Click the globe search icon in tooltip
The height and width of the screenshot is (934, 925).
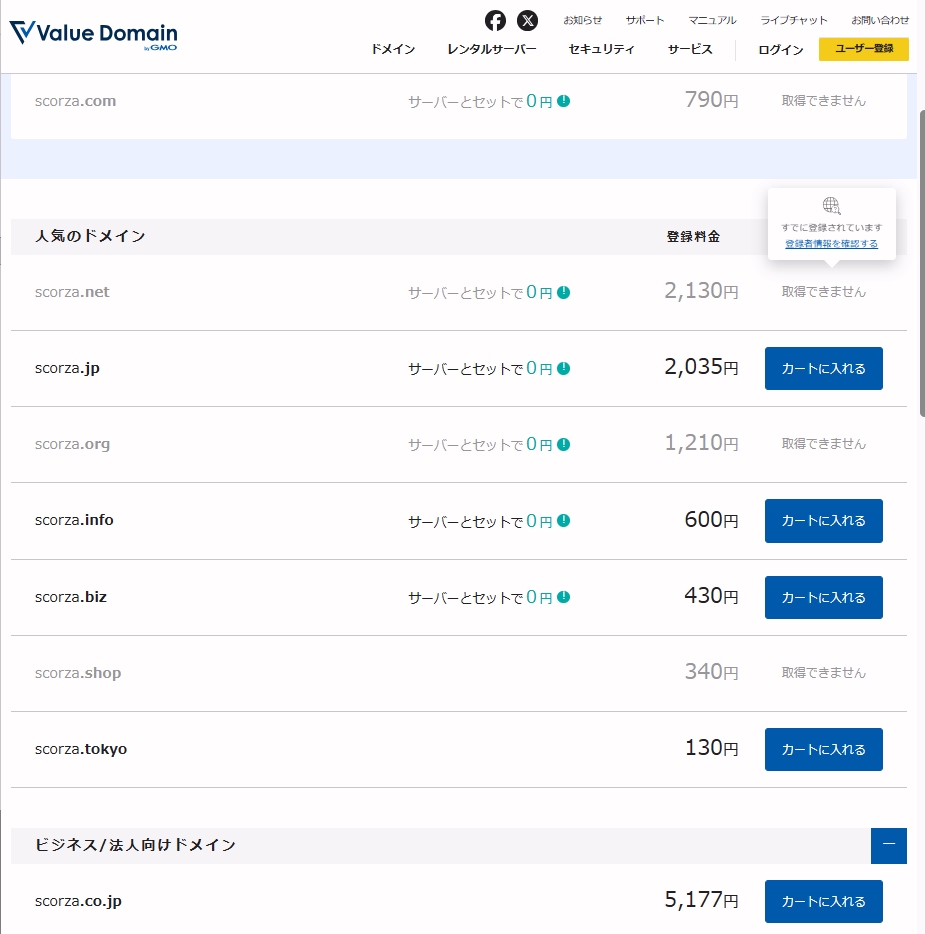point(831,206)
